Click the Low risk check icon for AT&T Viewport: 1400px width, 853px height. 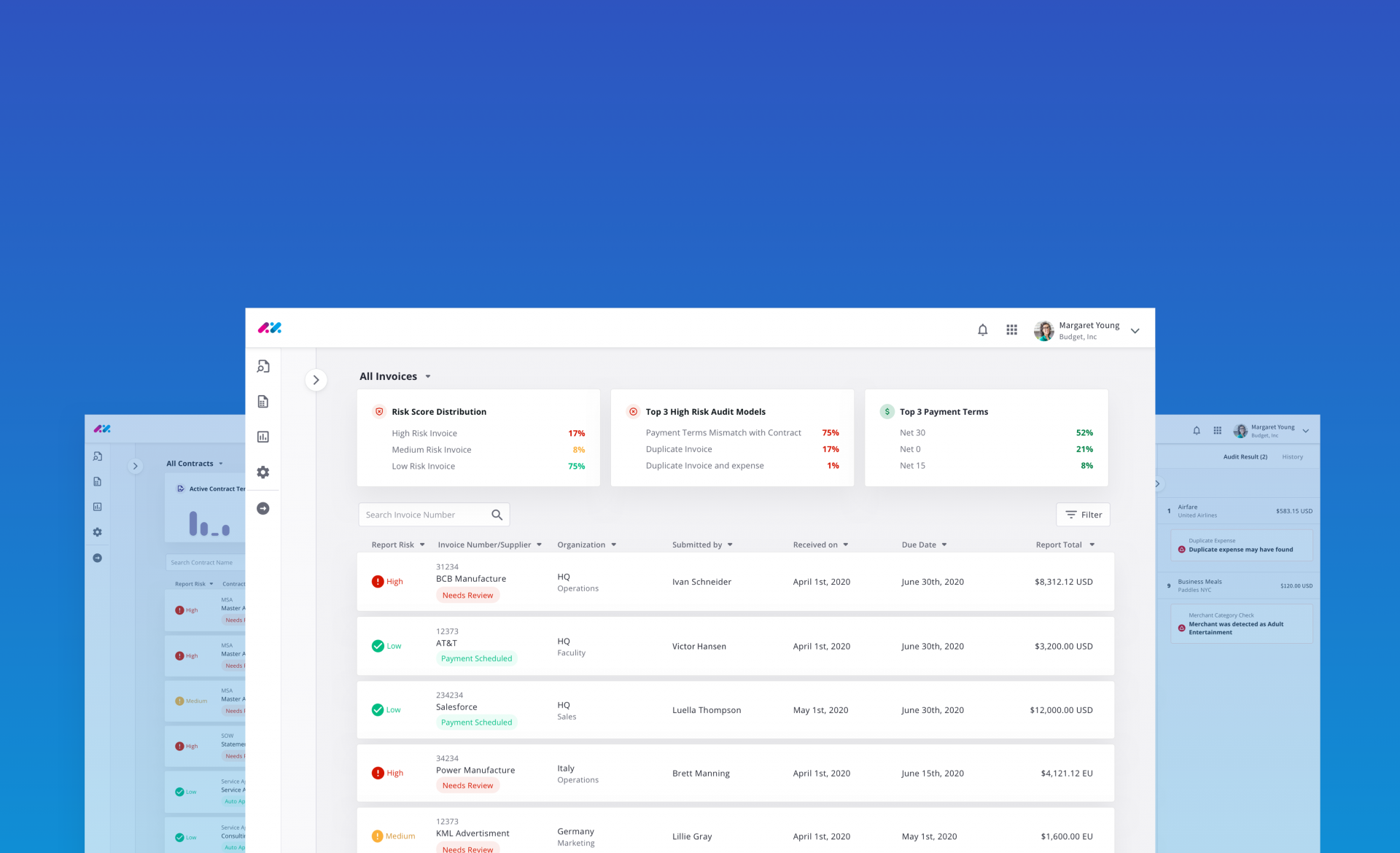378,646
